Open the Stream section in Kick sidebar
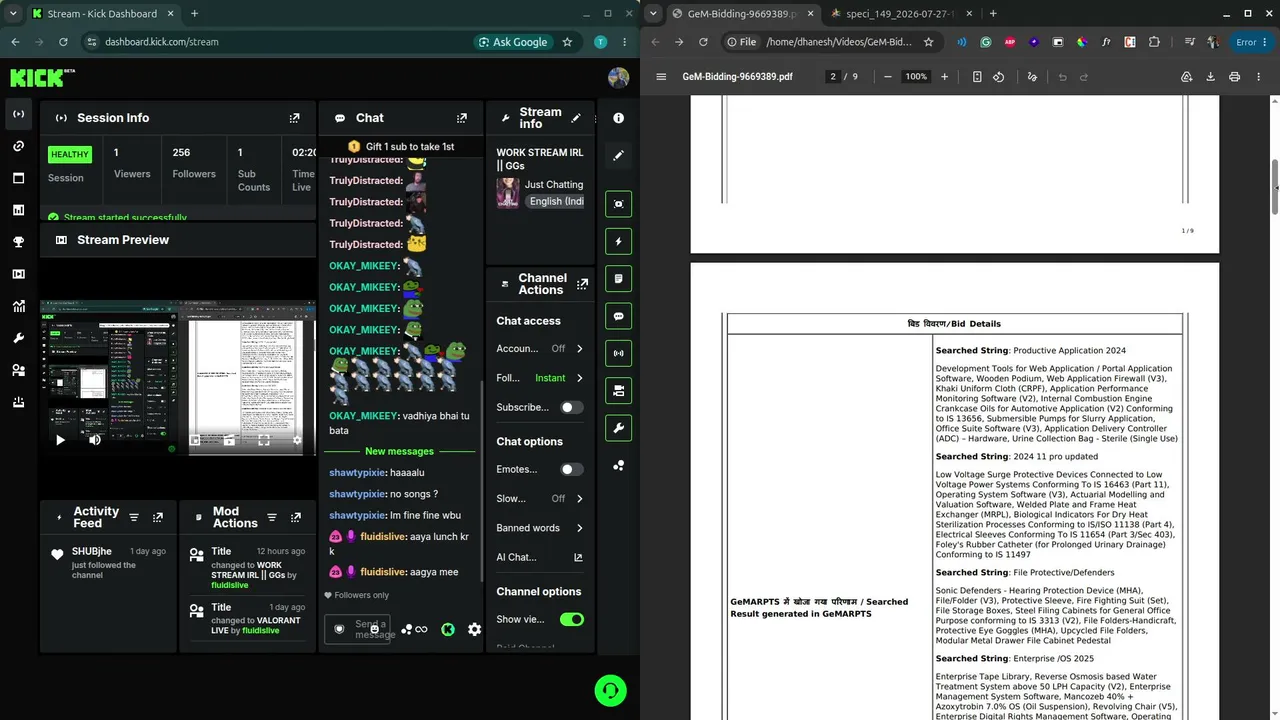 tap(18, 114)
